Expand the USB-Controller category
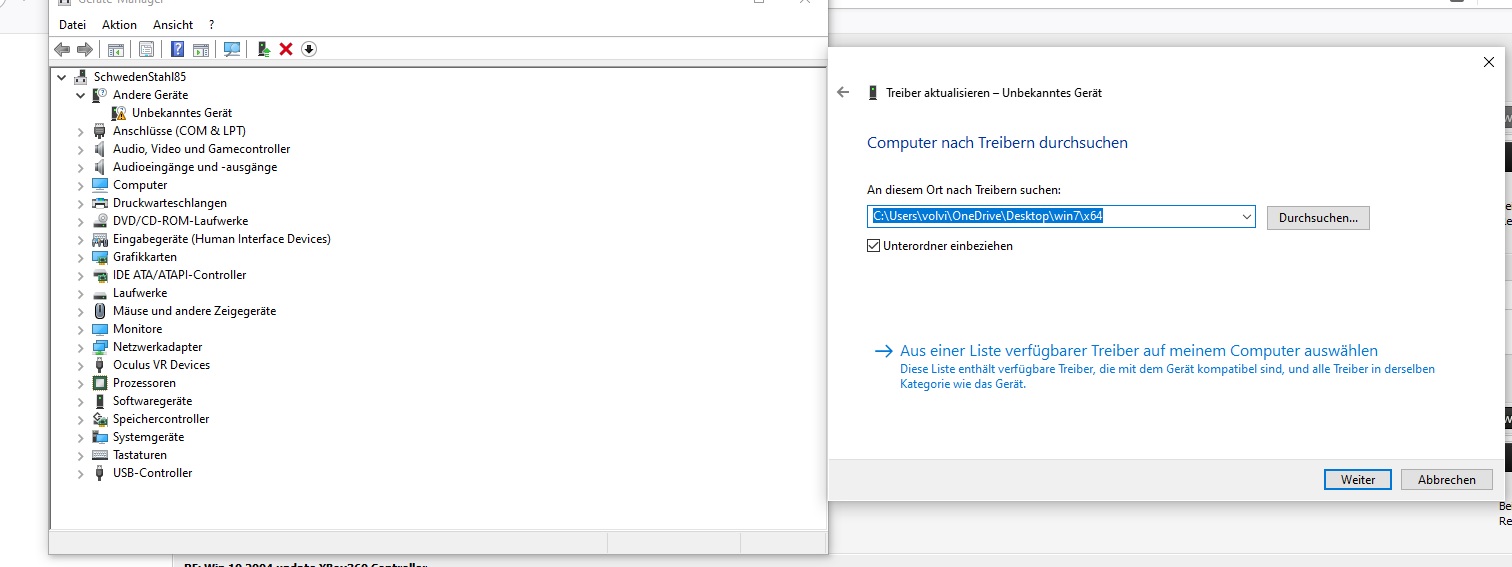The width and height of the screenshot is (1512, 567). pyautogui.click(x=81, y=473)
